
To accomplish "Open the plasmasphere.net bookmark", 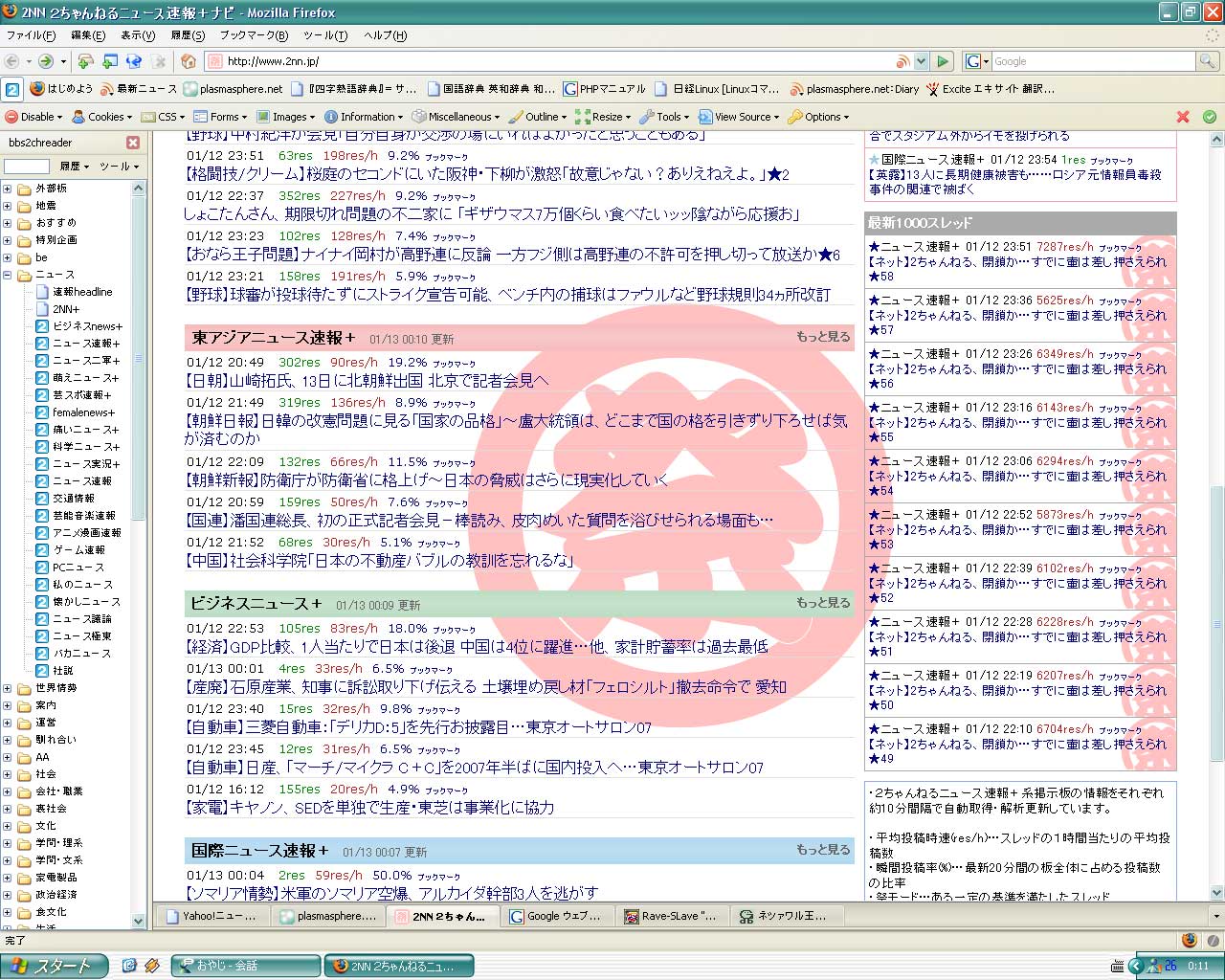I will pyautogui.click(x=234, y=89).
